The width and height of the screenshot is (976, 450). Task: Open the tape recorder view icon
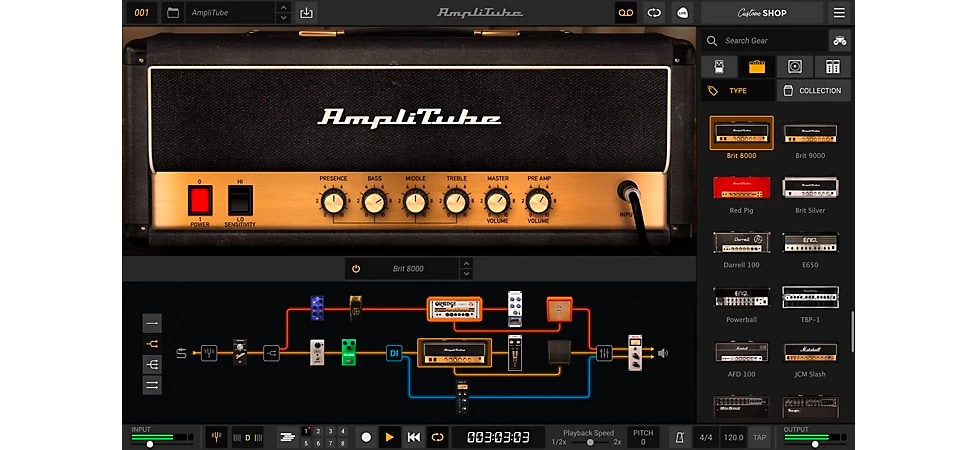pyautogui.click(x=626, y=12)
